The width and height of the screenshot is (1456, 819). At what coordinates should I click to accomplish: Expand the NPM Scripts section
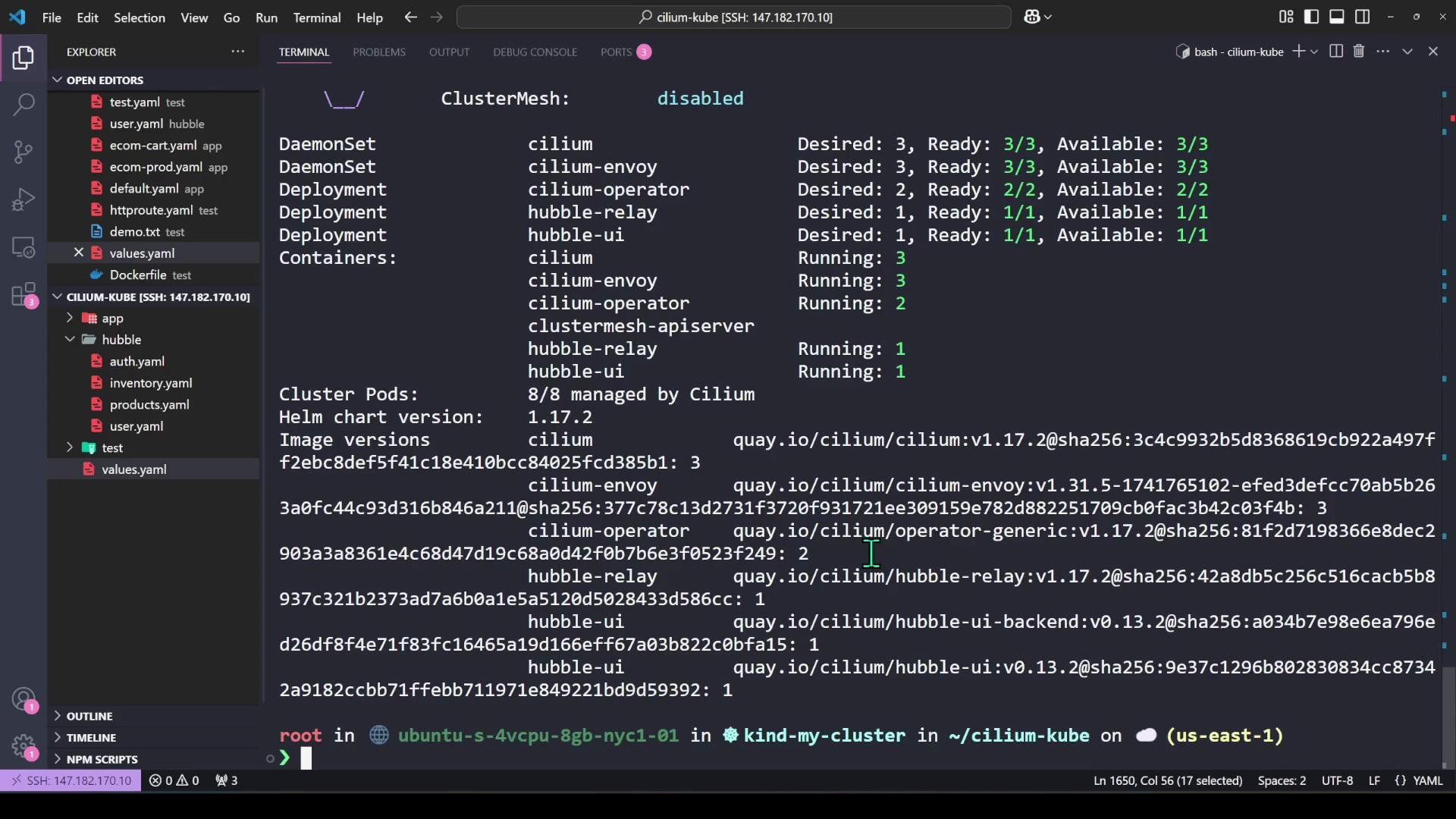[x=57, y=759]
